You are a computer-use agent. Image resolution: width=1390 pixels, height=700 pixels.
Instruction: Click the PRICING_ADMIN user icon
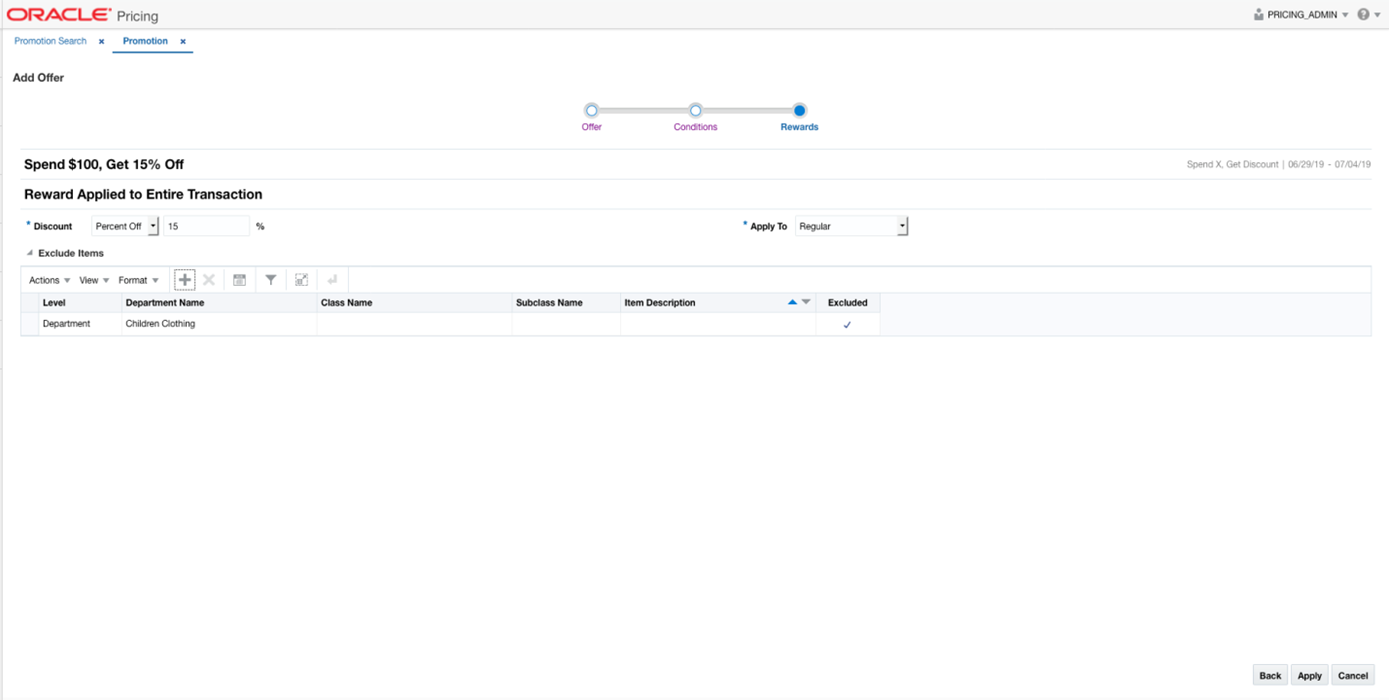click(x=1259, y=15)
